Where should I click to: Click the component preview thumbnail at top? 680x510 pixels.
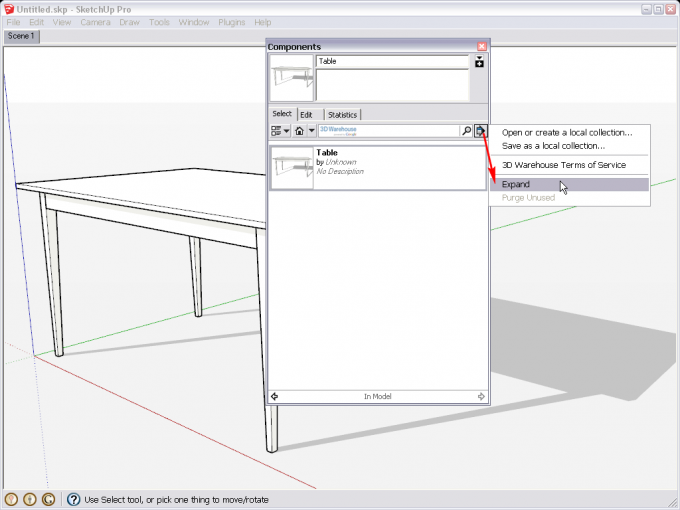pyautogui.click(x=291, y=78)
